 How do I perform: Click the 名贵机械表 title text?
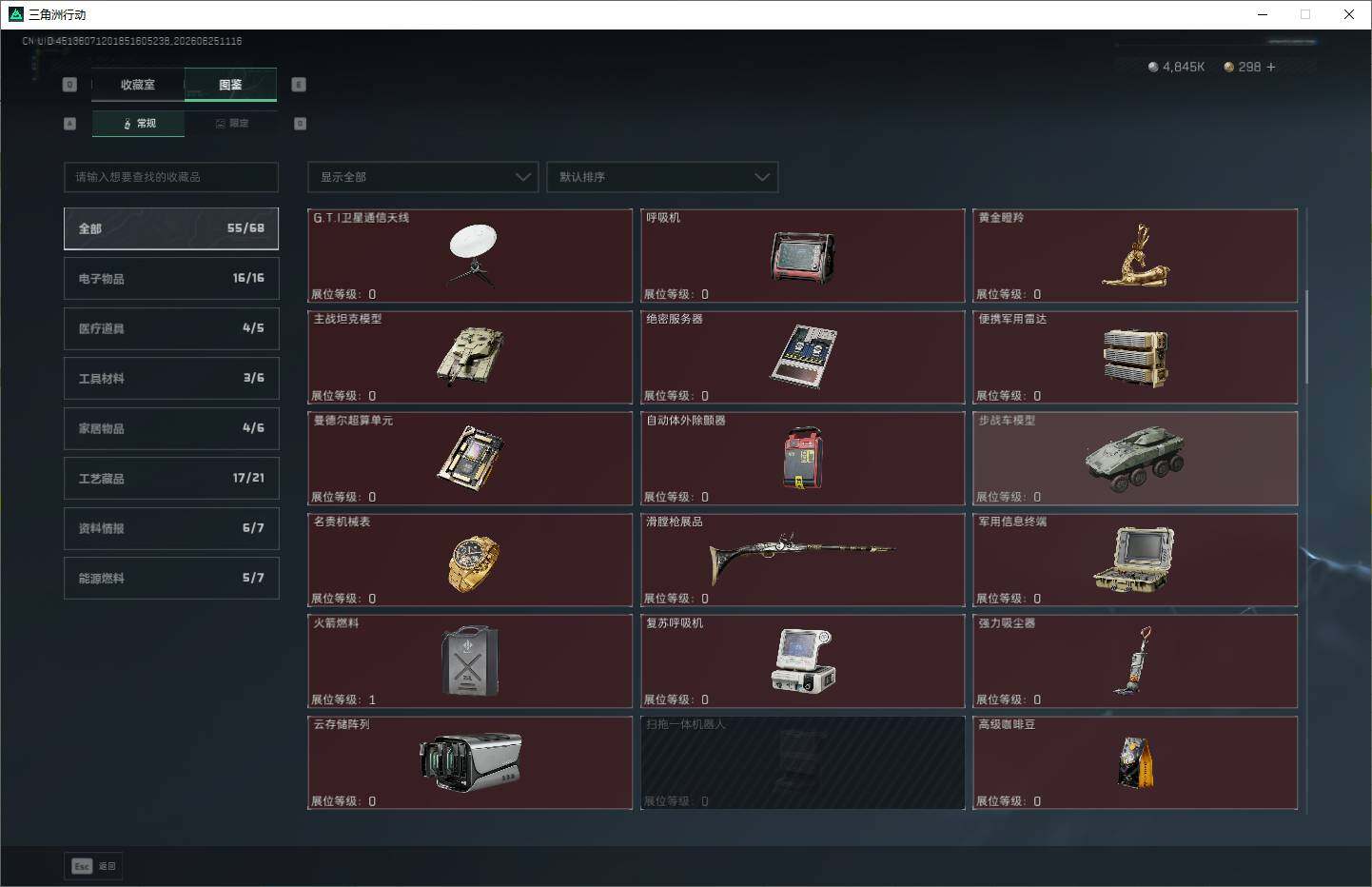point(343,522)
